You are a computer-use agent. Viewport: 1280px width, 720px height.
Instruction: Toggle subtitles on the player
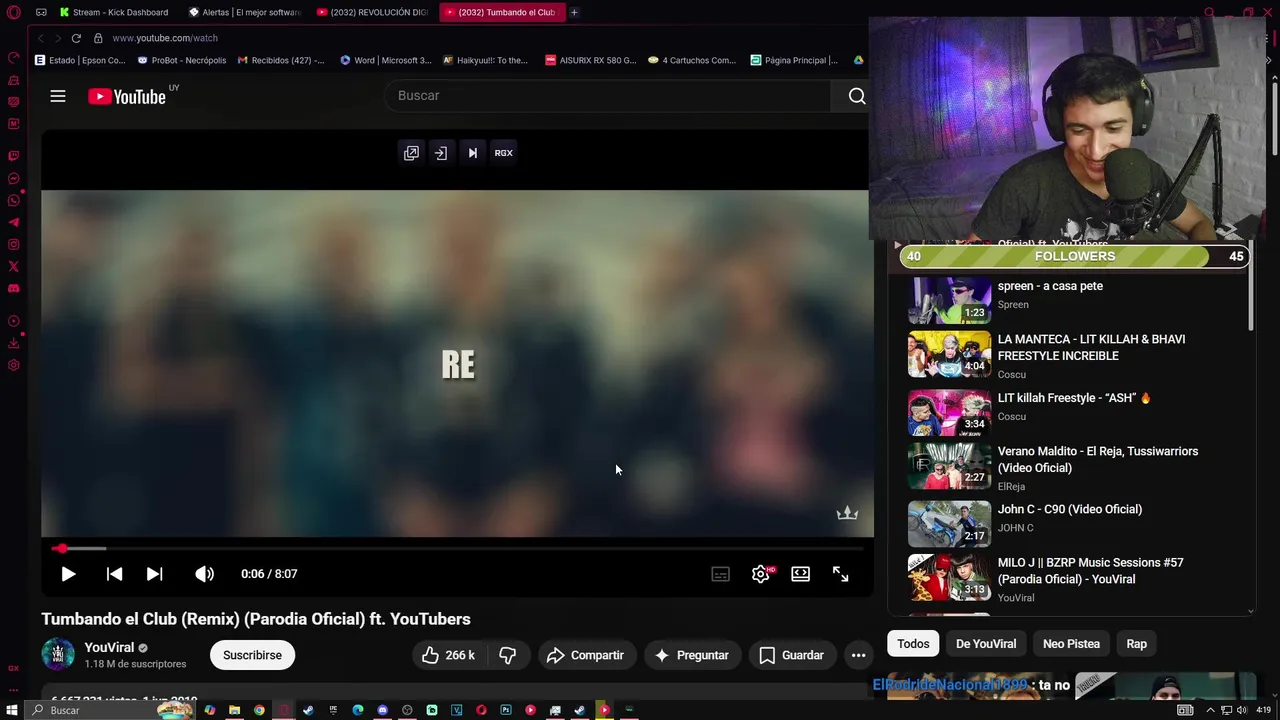(720, 574)
